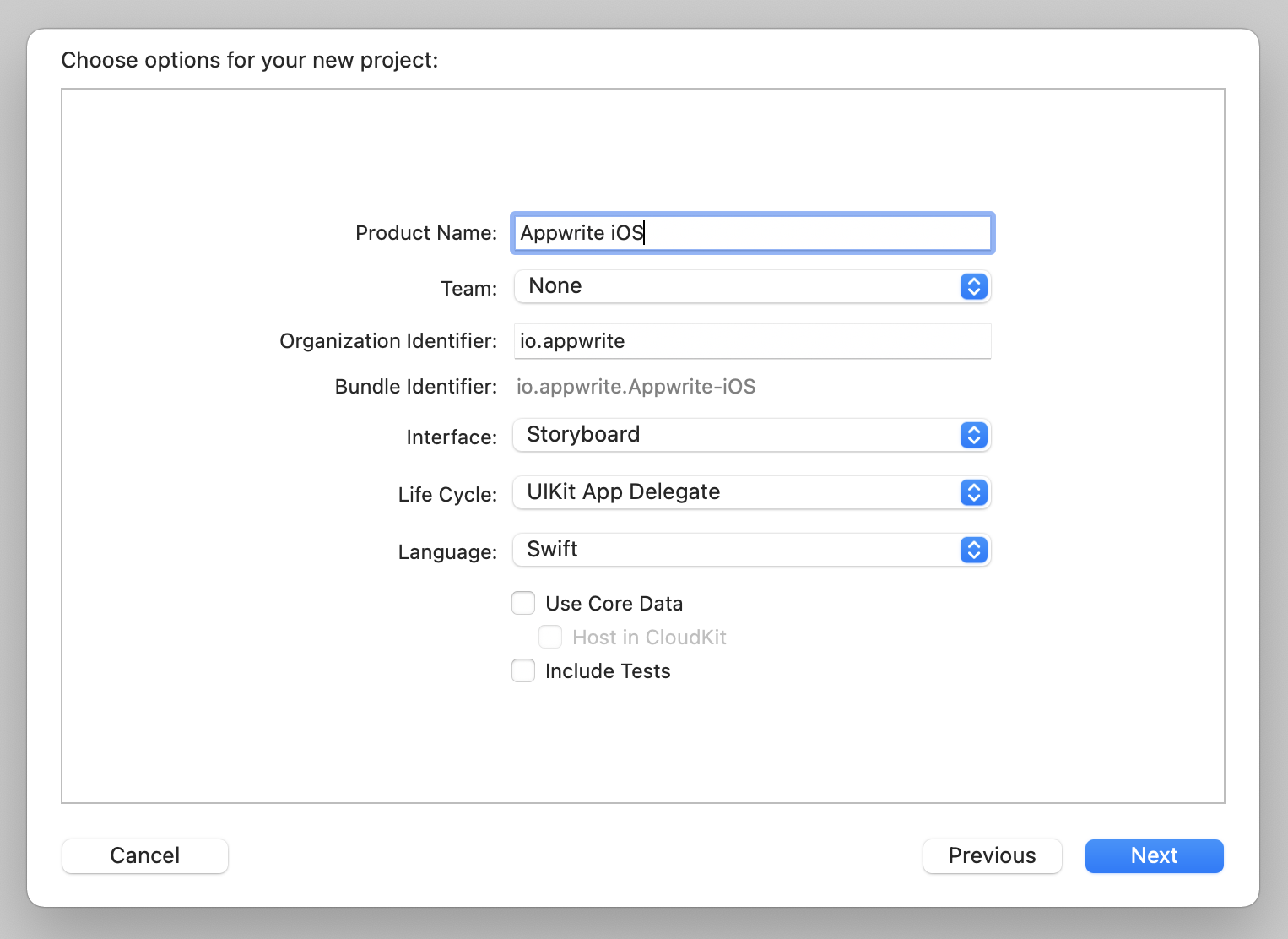
Task: Click the stepper chevrons on the Language selector
Action: (x=972, y=550)
